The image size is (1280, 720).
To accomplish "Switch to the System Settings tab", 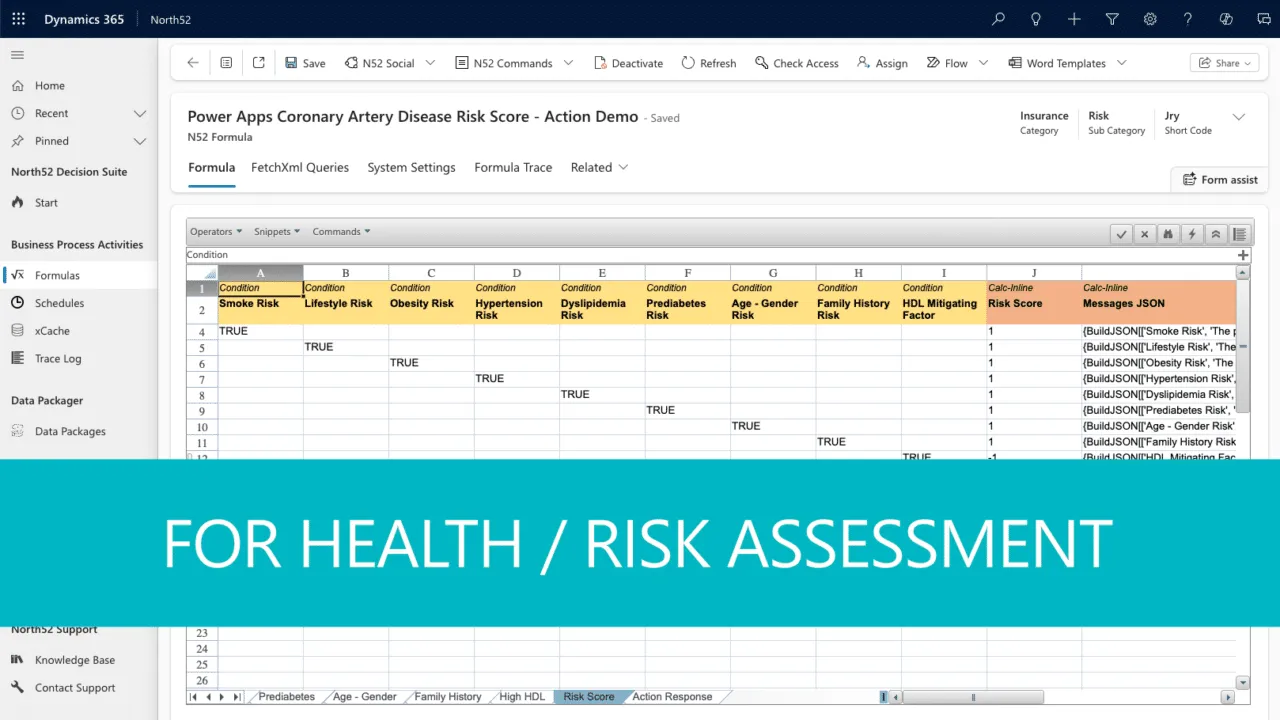I will pos(411,167).
